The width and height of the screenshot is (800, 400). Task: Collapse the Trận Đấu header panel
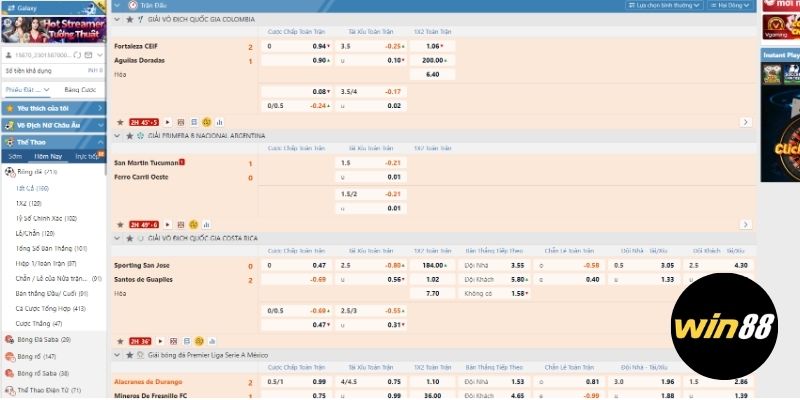coord(117,5)
